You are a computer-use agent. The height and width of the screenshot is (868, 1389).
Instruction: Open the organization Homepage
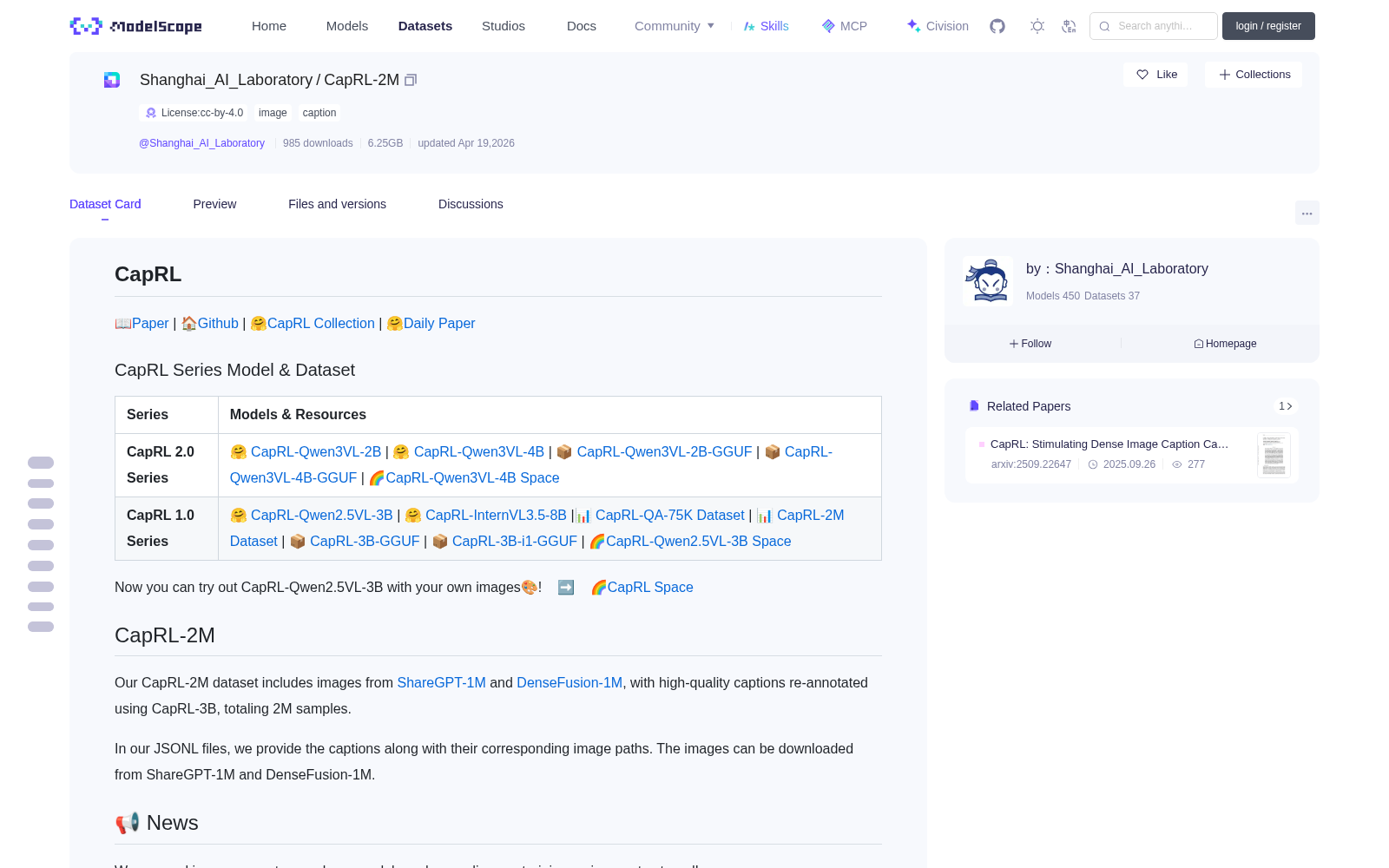coord(1225,344)
